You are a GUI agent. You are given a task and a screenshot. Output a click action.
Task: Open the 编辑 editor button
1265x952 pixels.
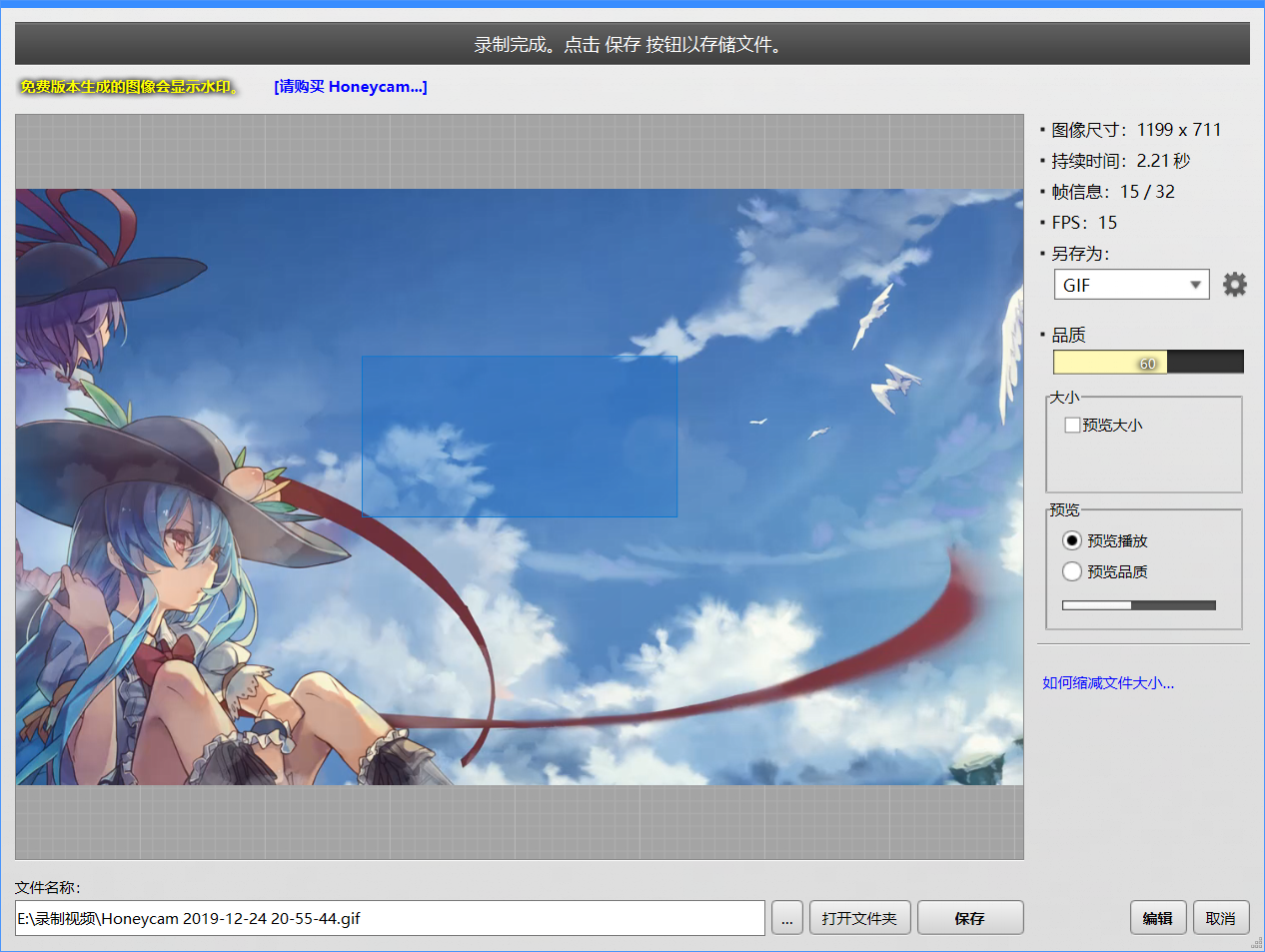pos(1158,918)
